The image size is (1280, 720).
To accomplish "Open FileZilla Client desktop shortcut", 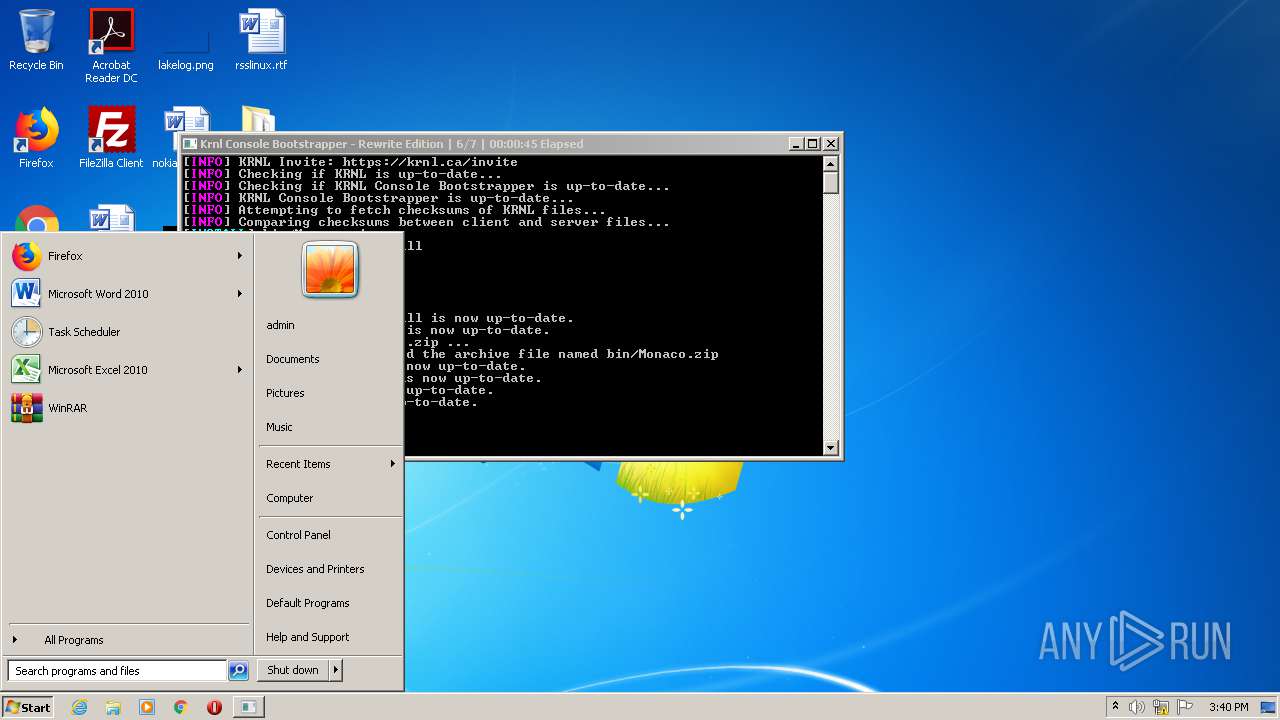I will point(111,138).
